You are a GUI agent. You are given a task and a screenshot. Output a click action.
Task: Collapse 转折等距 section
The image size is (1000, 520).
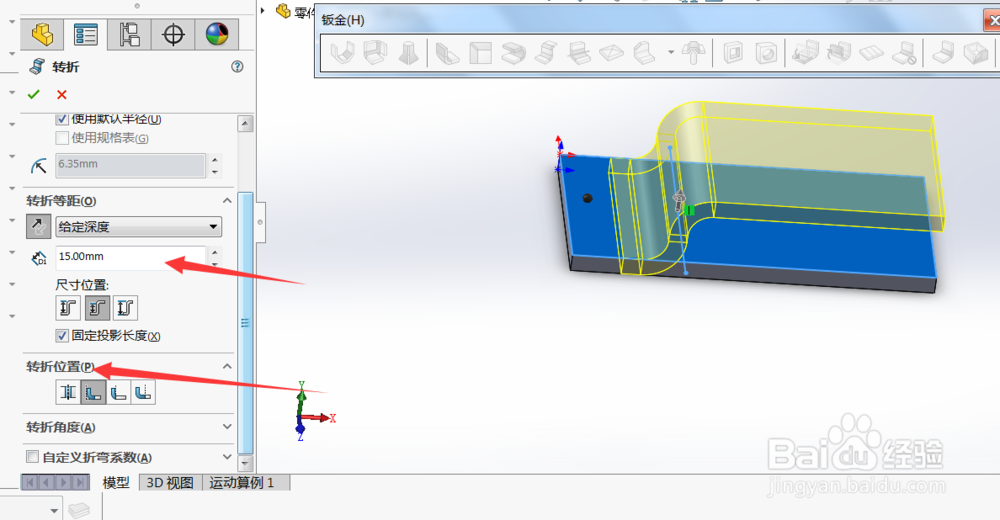click(227, 201)
